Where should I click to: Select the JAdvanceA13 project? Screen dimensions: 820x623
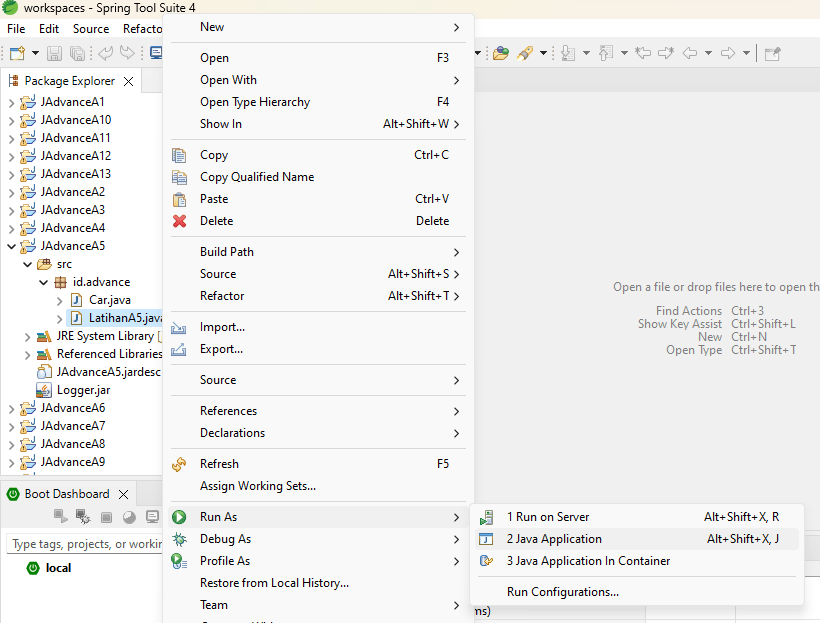65,174
